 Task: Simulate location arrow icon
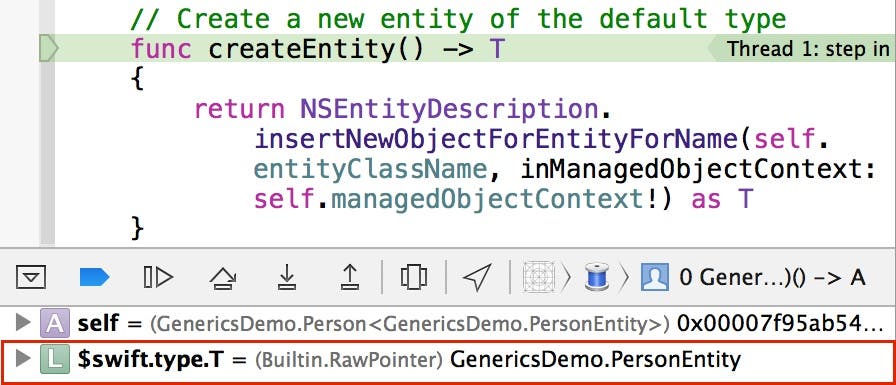[x=477, y=278]
